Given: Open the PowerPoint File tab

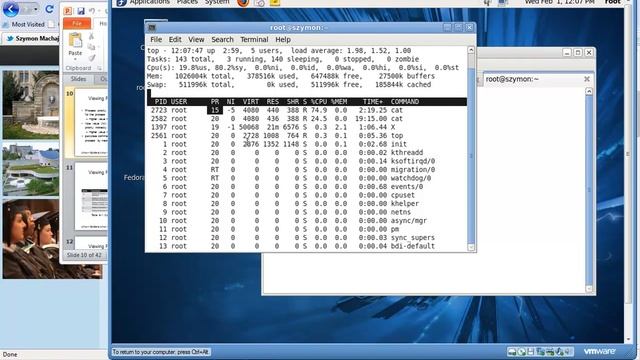Looking at the screenshot, I should click(77, 24).
